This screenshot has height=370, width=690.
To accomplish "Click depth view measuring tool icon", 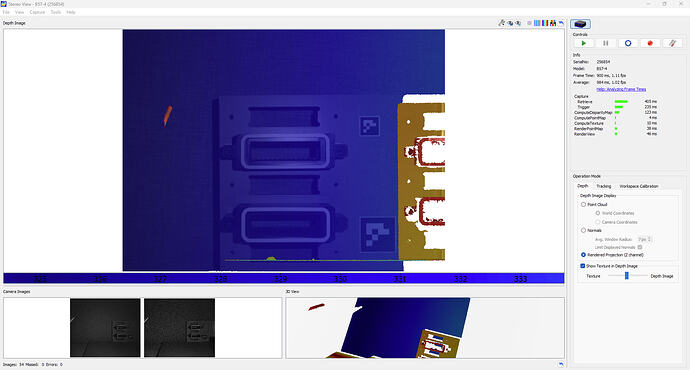I will [502, 23].
